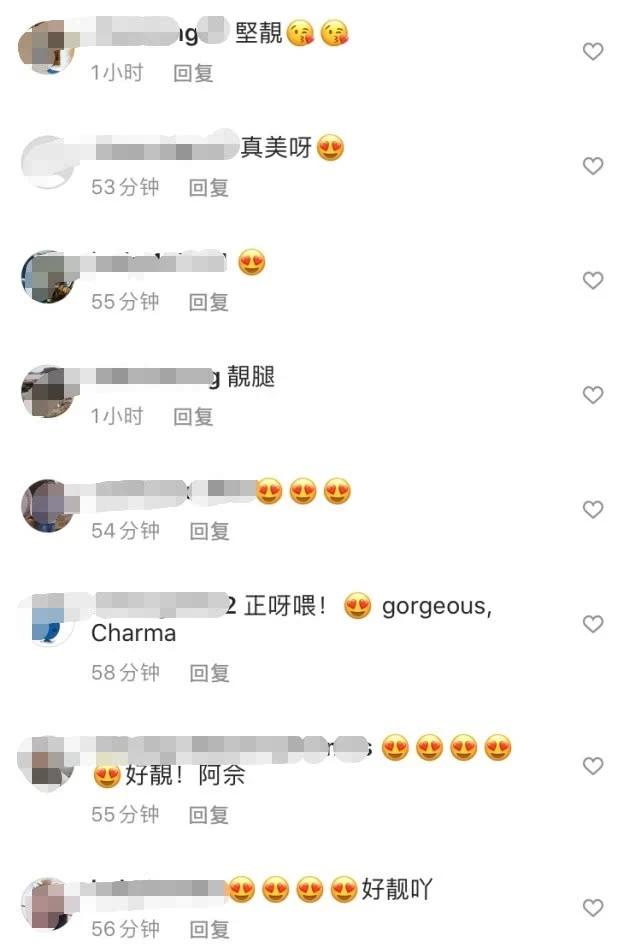Image resolution: width=640 pixels, height=952 pixels.
Task: Heart the 54分钟 three-emoji comment
Action: point(593,509)
